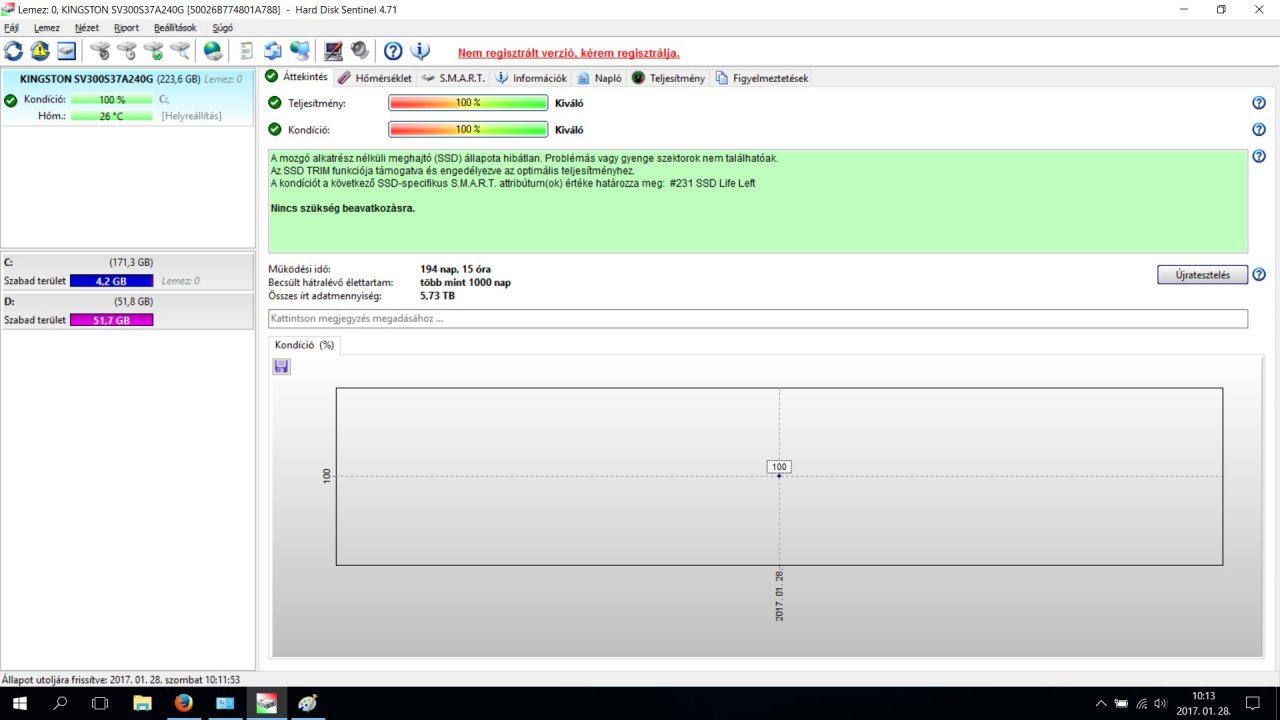Open the Lemez menu
The width and height of the screenshot is (1280, 720).
(x=47, y=28)
